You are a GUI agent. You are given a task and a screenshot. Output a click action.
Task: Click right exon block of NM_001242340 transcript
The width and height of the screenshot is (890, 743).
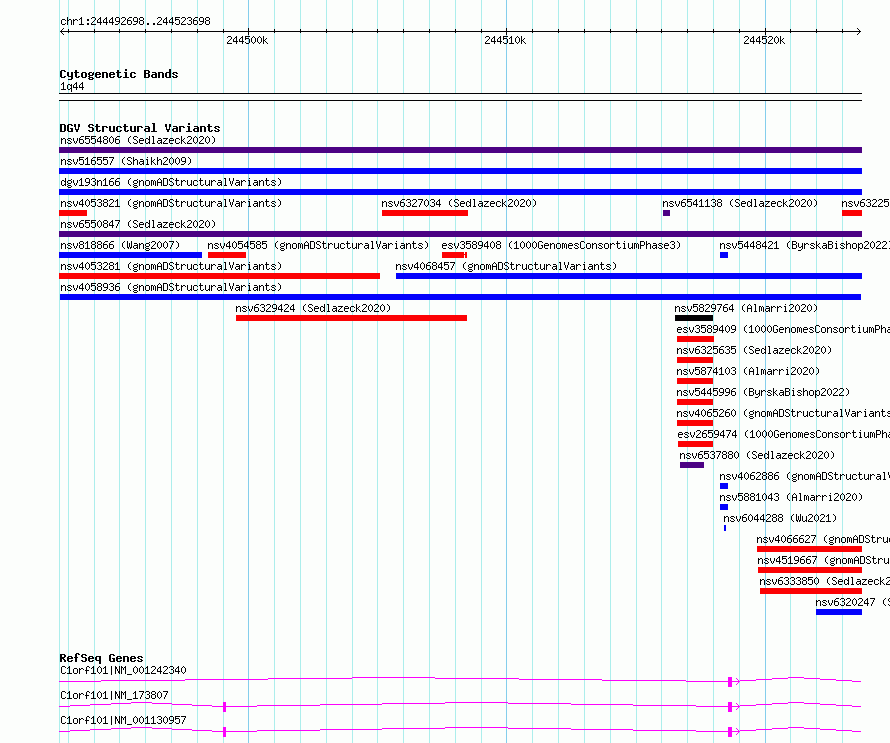click(730, 682)
